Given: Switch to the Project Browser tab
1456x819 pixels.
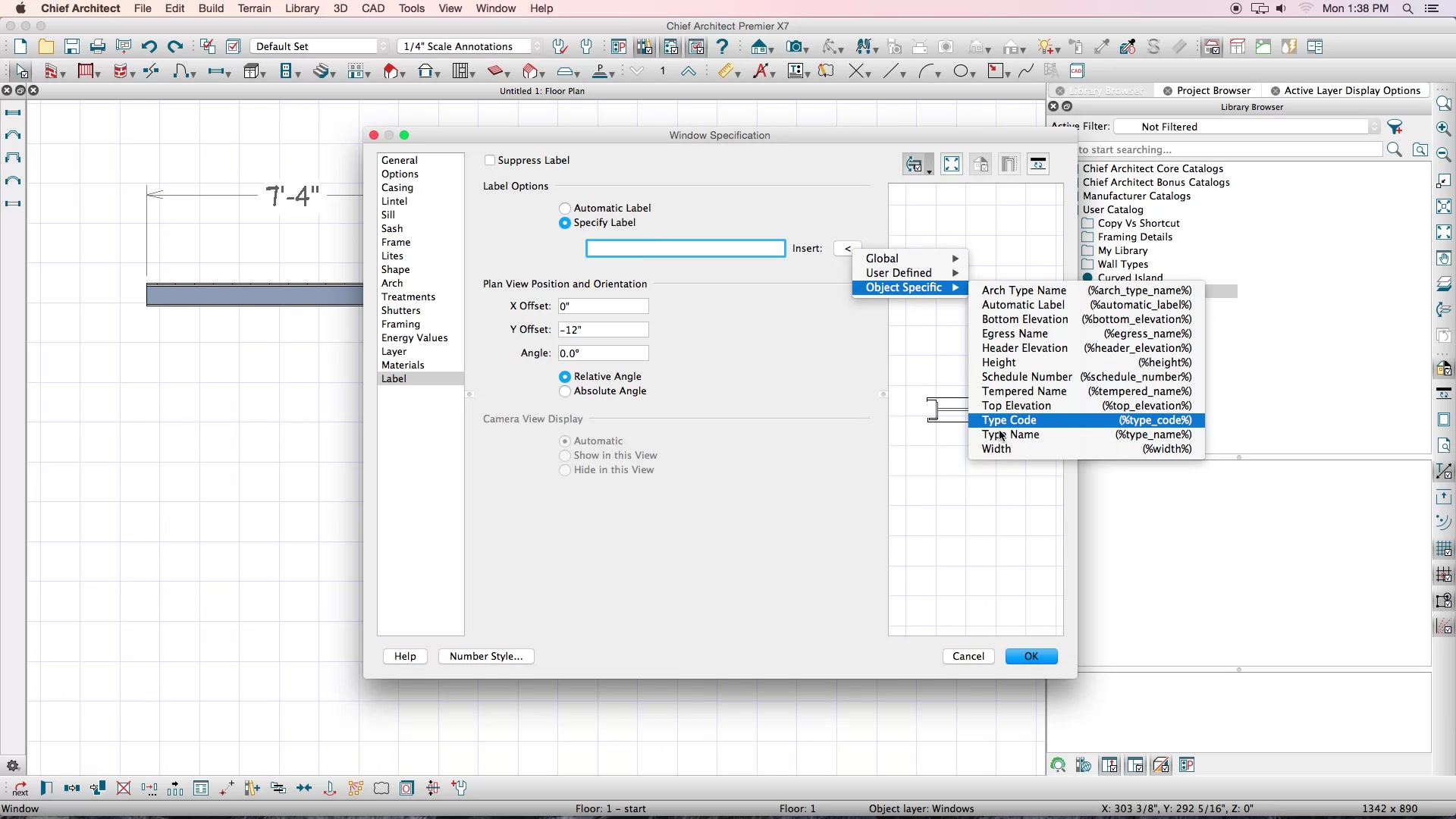Looking at the screenshot, I should tap(1207, 90).
